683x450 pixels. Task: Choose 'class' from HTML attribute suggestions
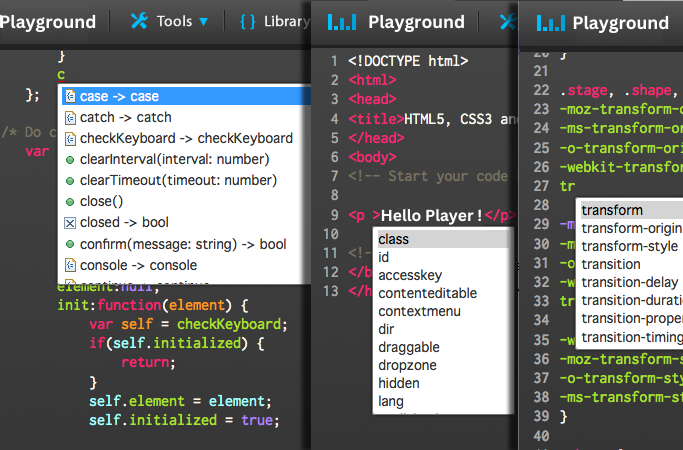(443, 239)
